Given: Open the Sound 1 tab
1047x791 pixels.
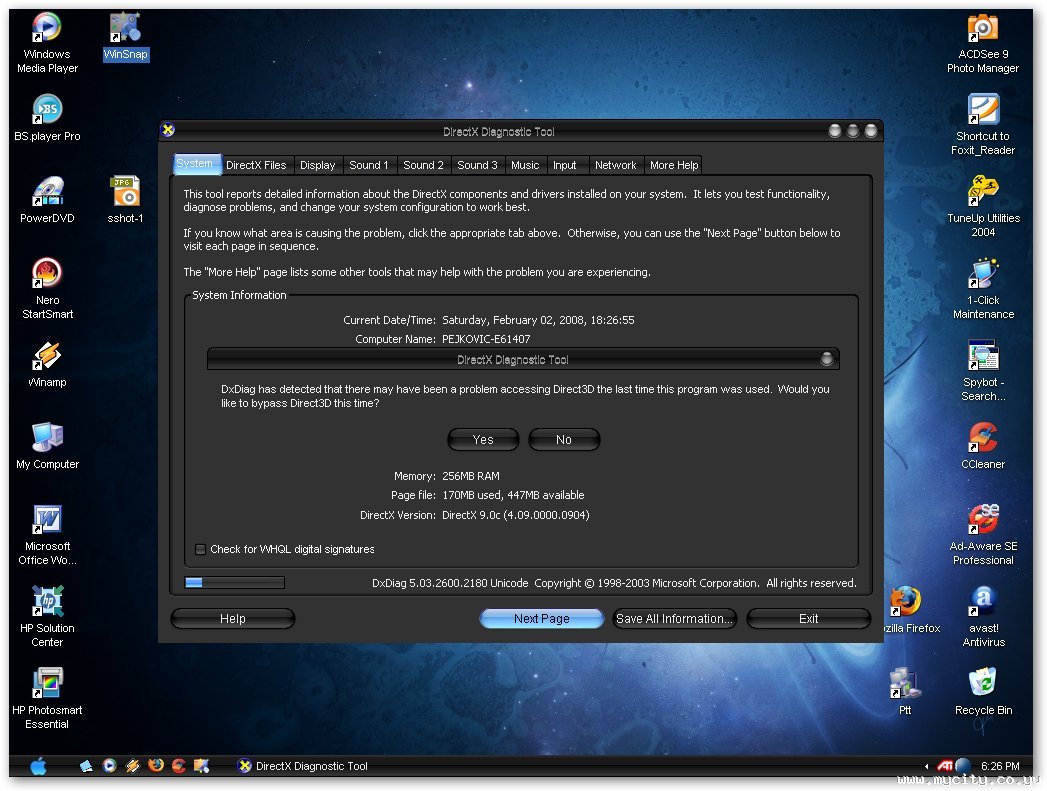Looking at the screenshot, I should 369,165.
